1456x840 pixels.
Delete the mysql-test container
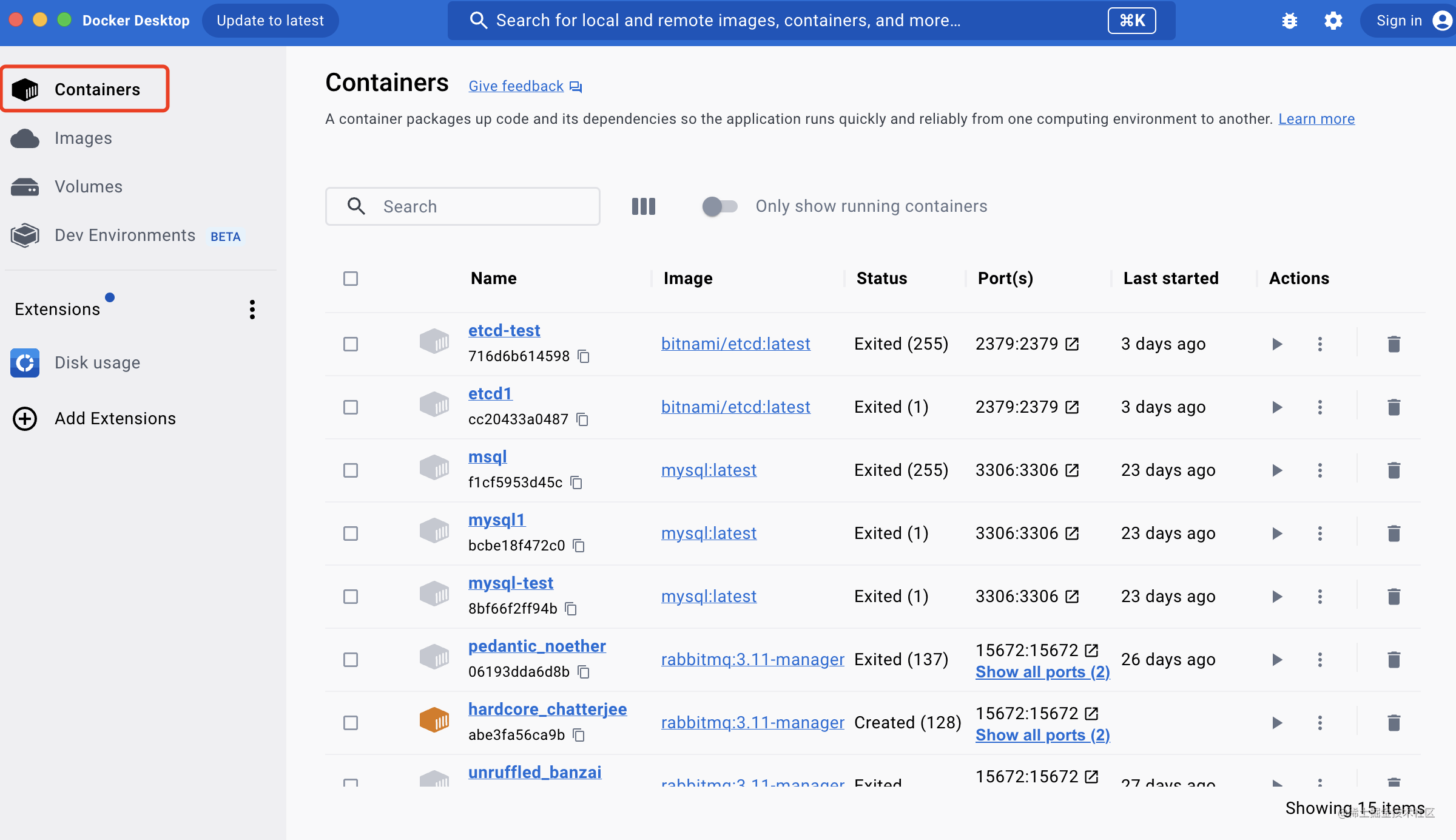[1394, 597]
